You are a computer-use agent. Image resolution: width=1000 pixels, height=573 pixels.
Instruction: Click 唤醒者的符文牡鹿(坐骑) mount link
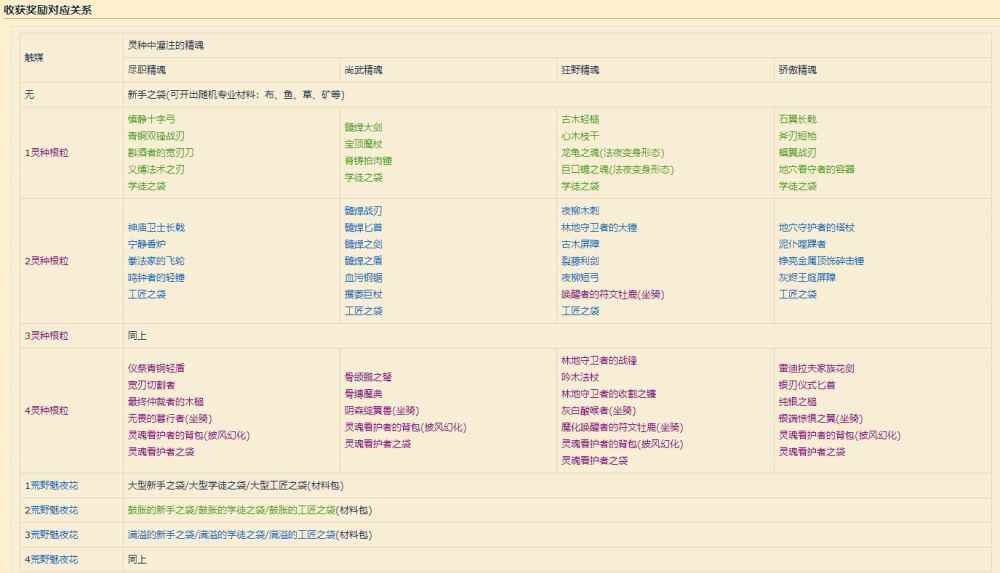(612, 294)
